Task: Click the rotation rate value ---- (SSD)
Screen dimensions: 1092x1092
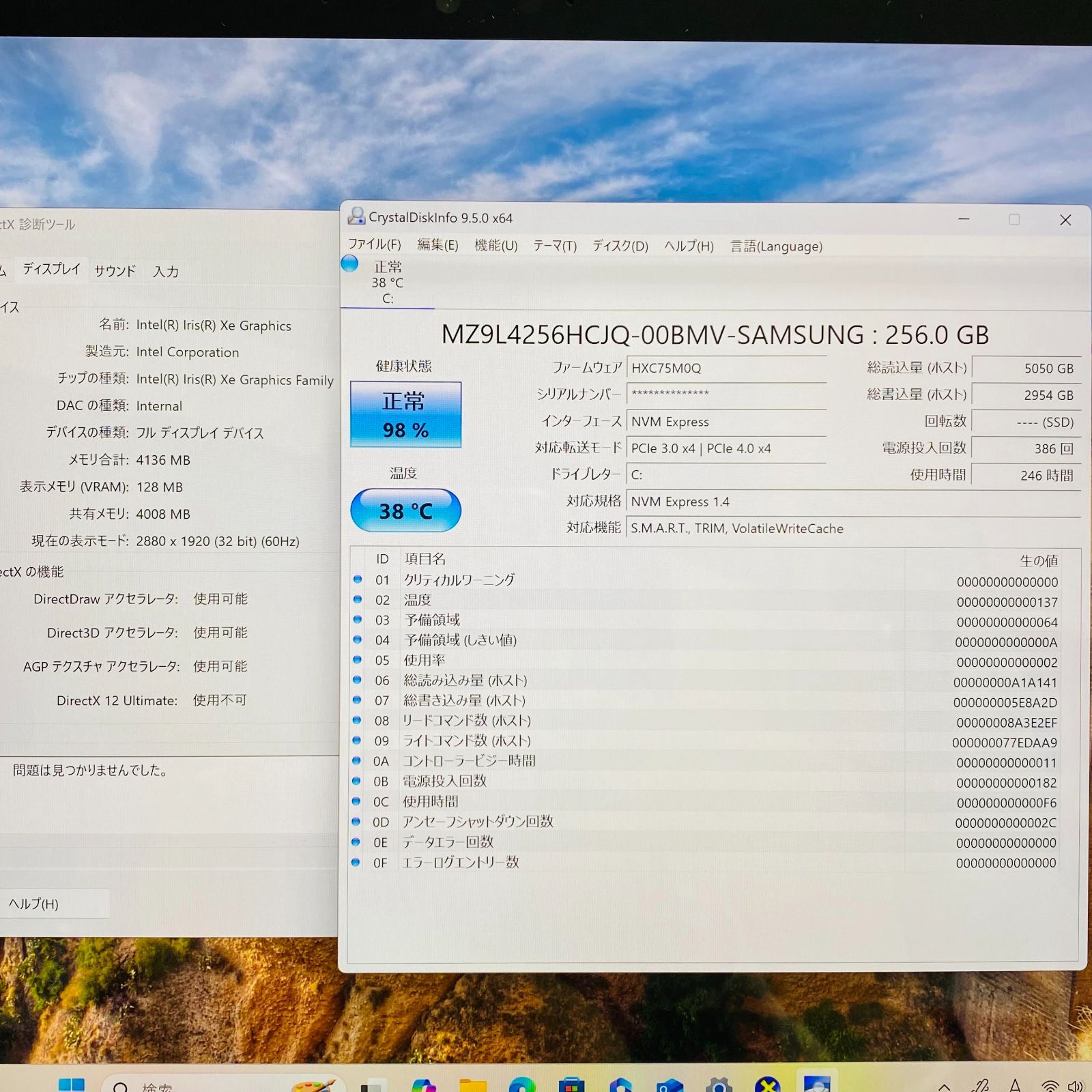Action: point(1026,422)
